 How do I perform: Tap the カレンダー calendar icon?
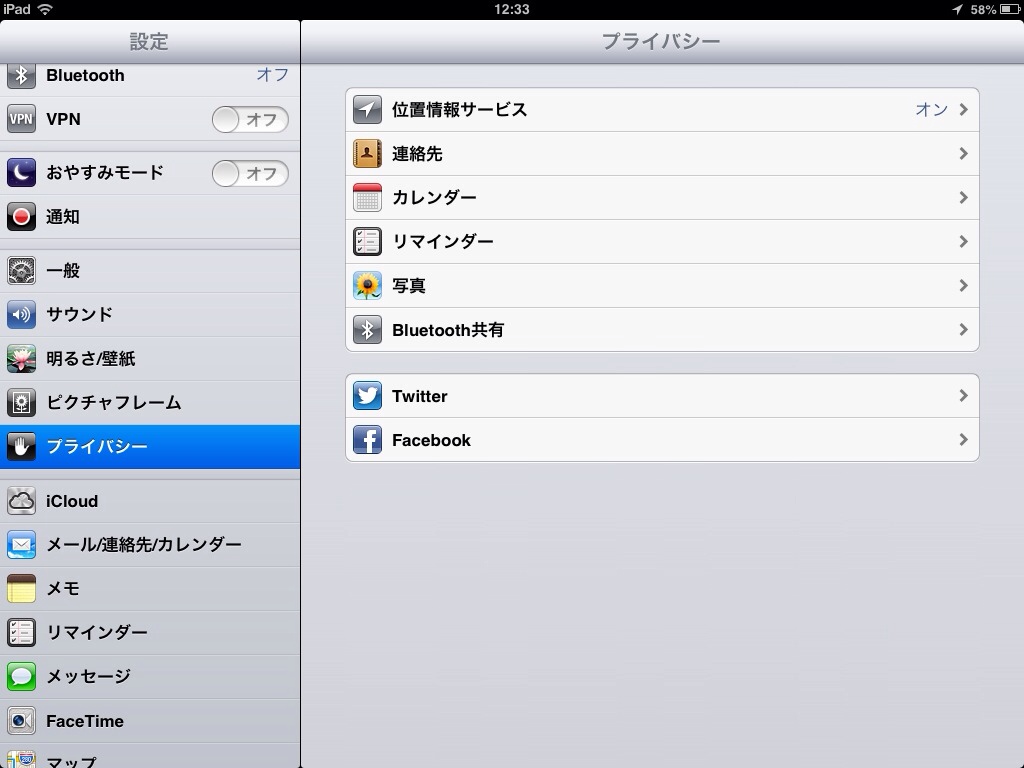[x=367, y=197]
